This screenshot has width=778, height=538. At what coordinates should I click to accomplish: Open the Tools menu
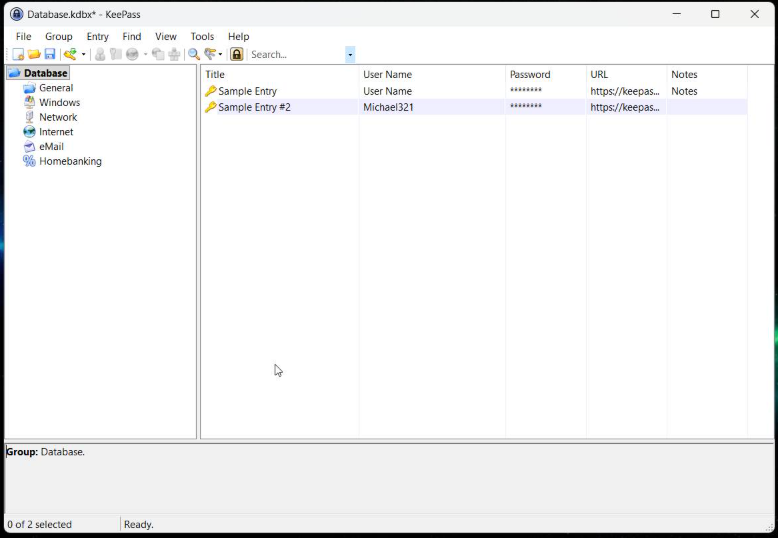(202, 36)
